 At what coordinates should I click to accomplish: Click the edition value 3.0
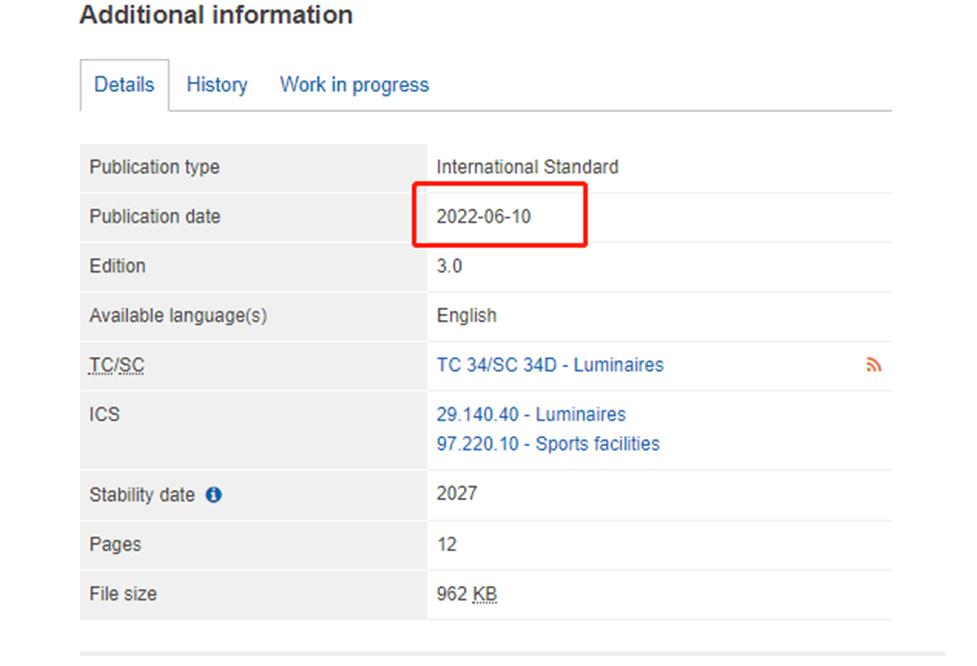click(449, 266)
